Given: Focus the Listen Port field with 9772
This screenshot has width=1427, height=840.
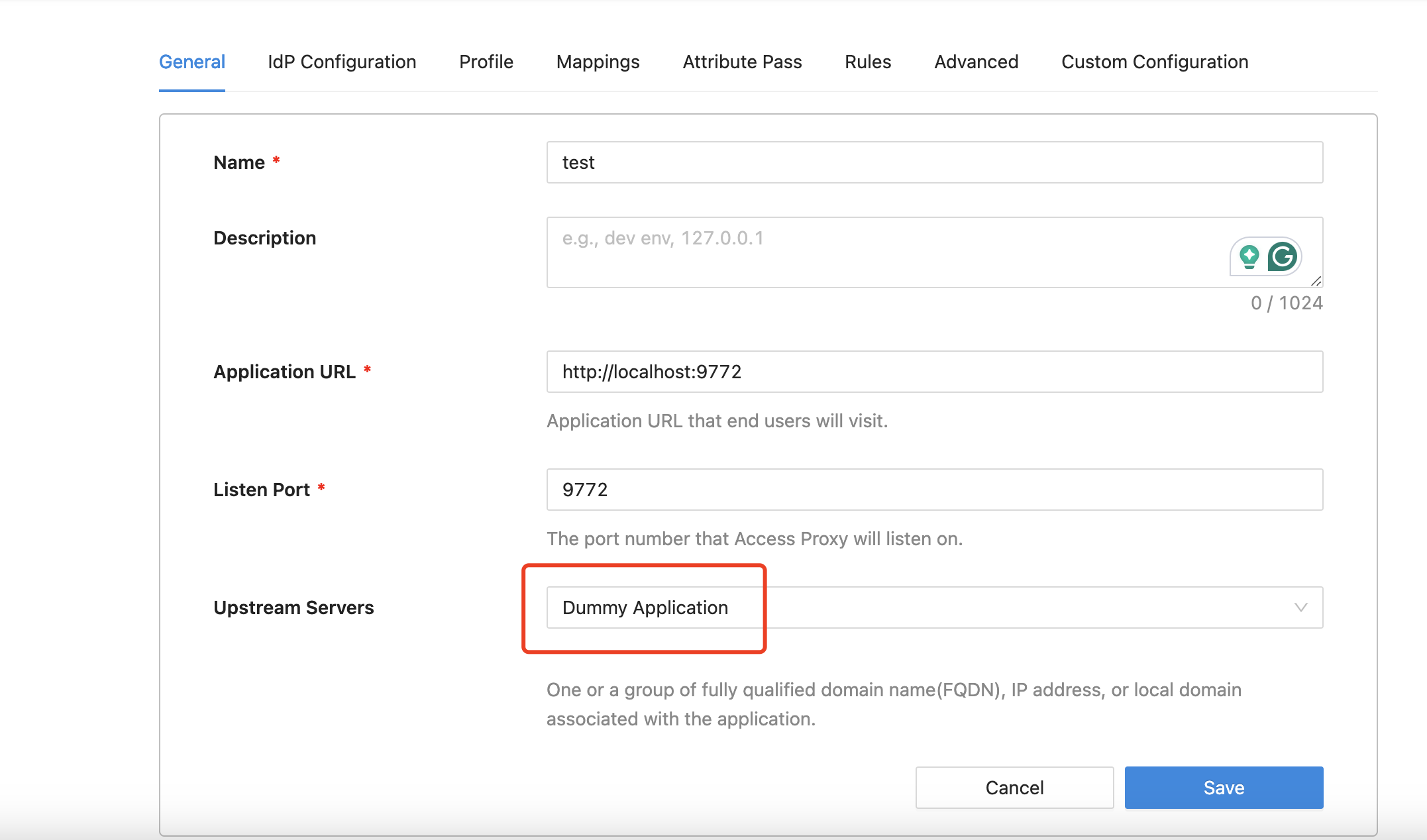Looking at the screenshot, I should pyautogui.click(x=934, y=490).
